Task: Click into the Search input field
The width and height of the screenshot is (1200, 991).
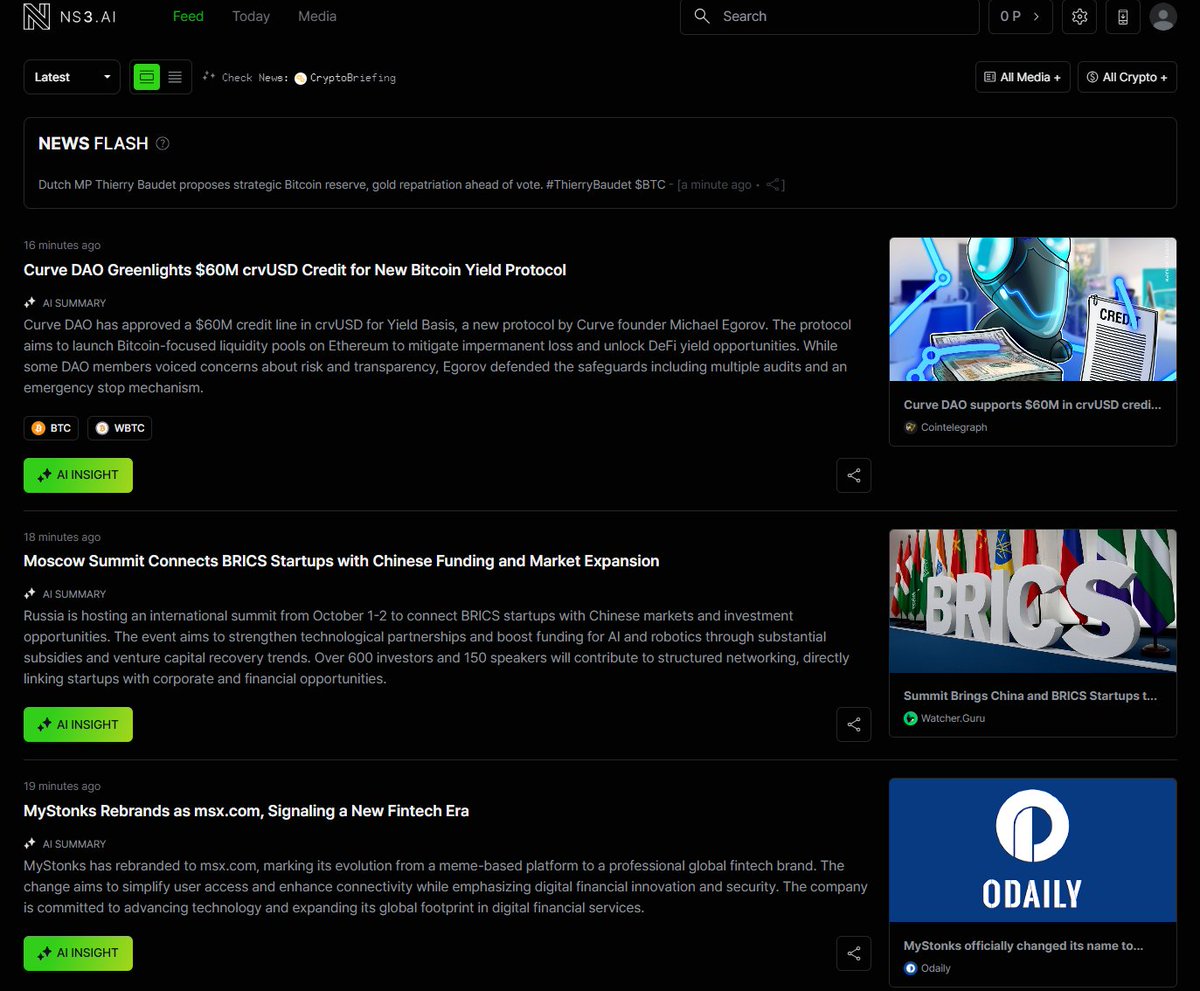Action: pos(829,16)
